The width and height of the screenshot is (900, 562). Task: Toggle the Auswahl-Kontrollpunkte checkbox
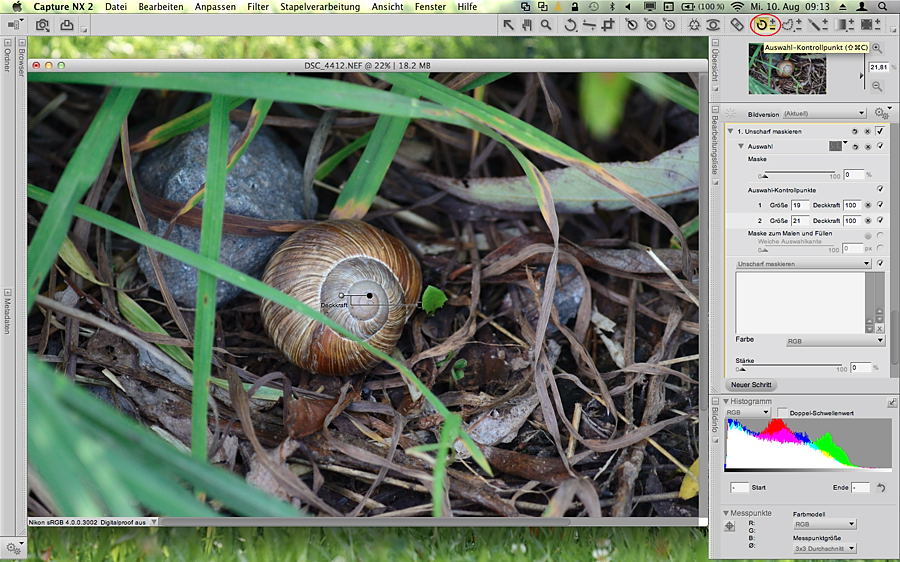point(880,189)
